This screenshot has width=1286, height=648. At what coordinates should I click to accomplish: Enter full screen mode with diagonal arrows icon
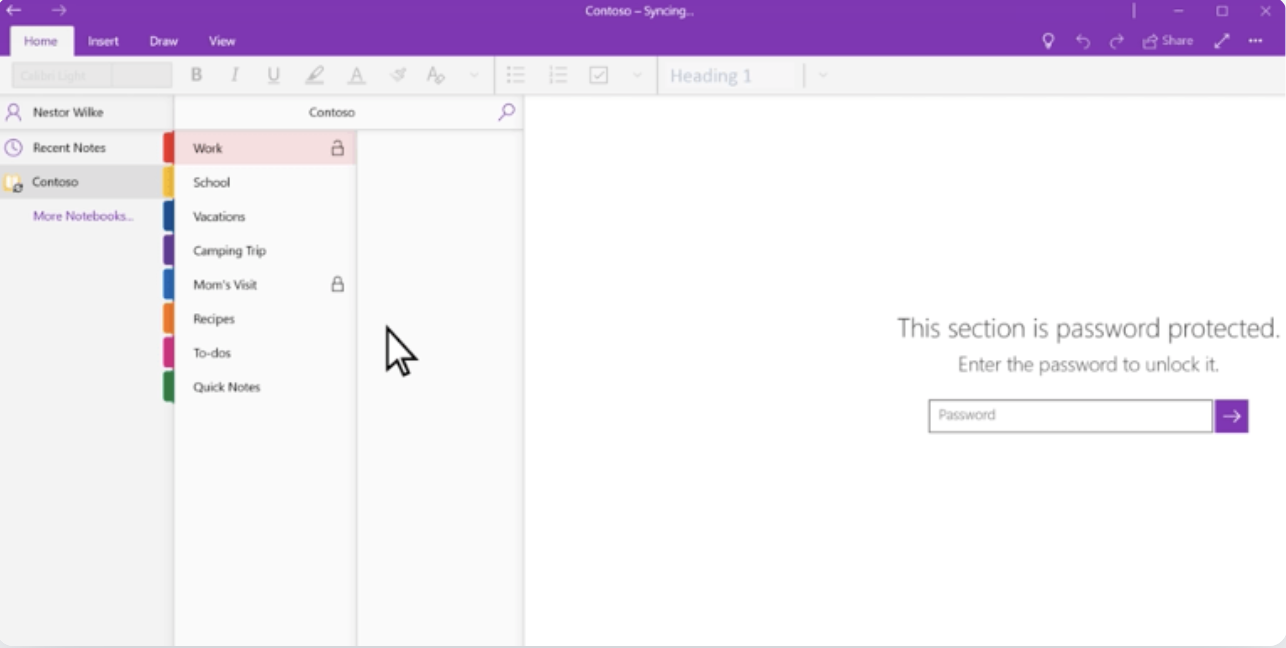click(x=1222, y=41)
